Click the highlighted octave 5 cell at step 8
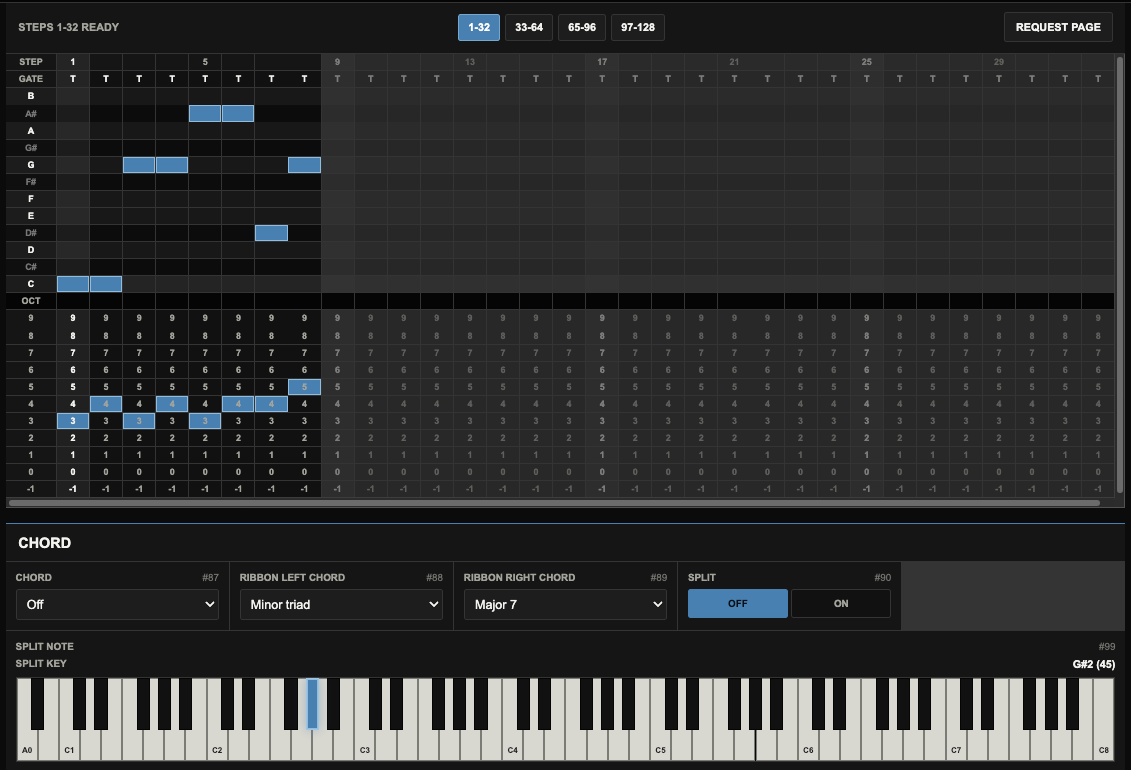Image resolution: width=1131 pixels, height=770 pixels. tap(304, 387)
